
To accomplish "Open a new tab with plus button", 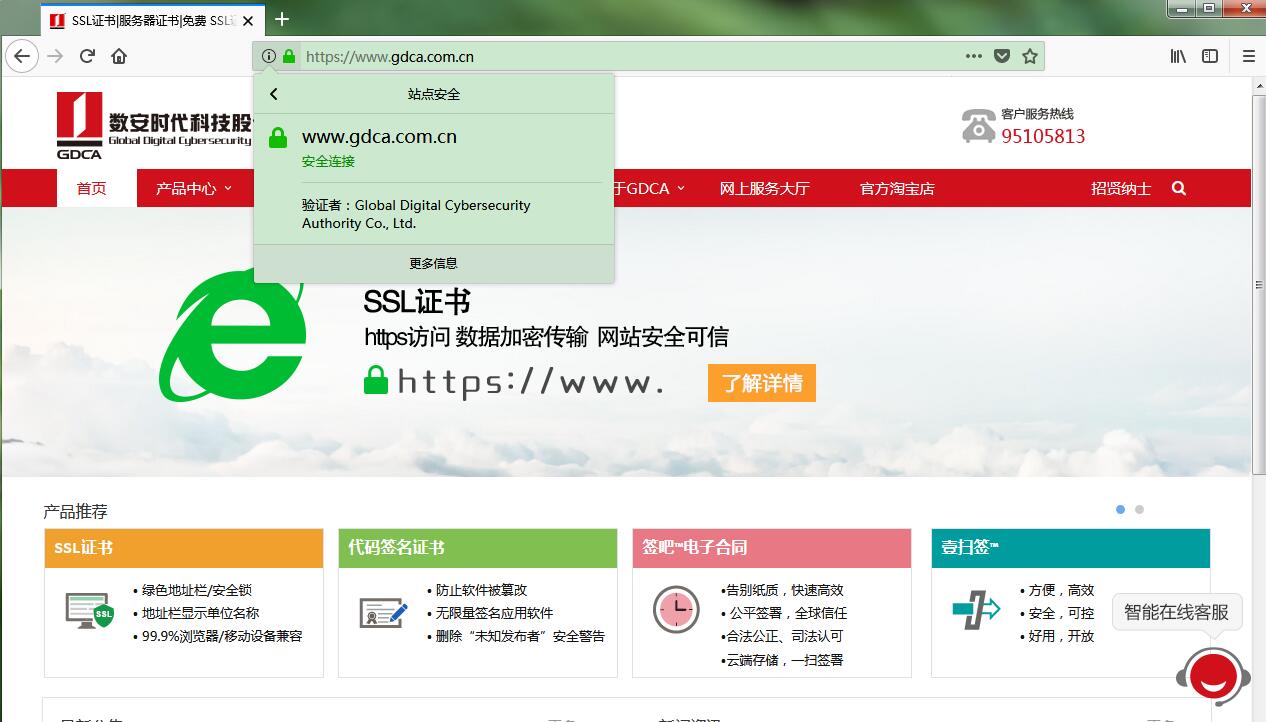I will tap(282, 19).
